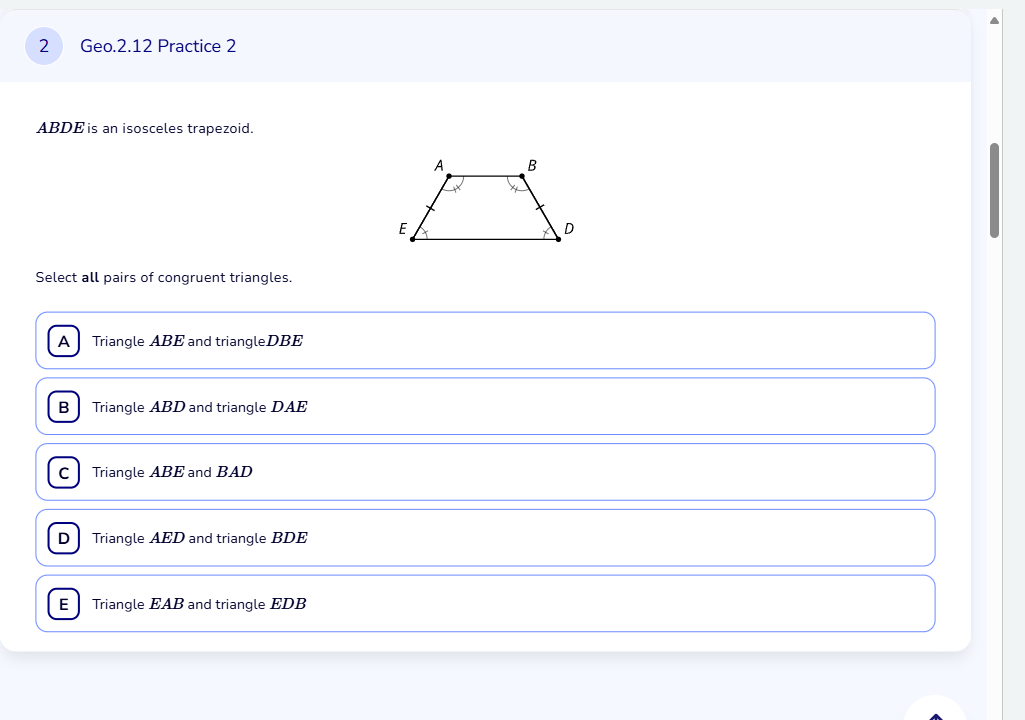Viewport: 1025px width, 720px height.
Task: Click vertex point E on the trapezoid
Action: click(x=412, y=239)
